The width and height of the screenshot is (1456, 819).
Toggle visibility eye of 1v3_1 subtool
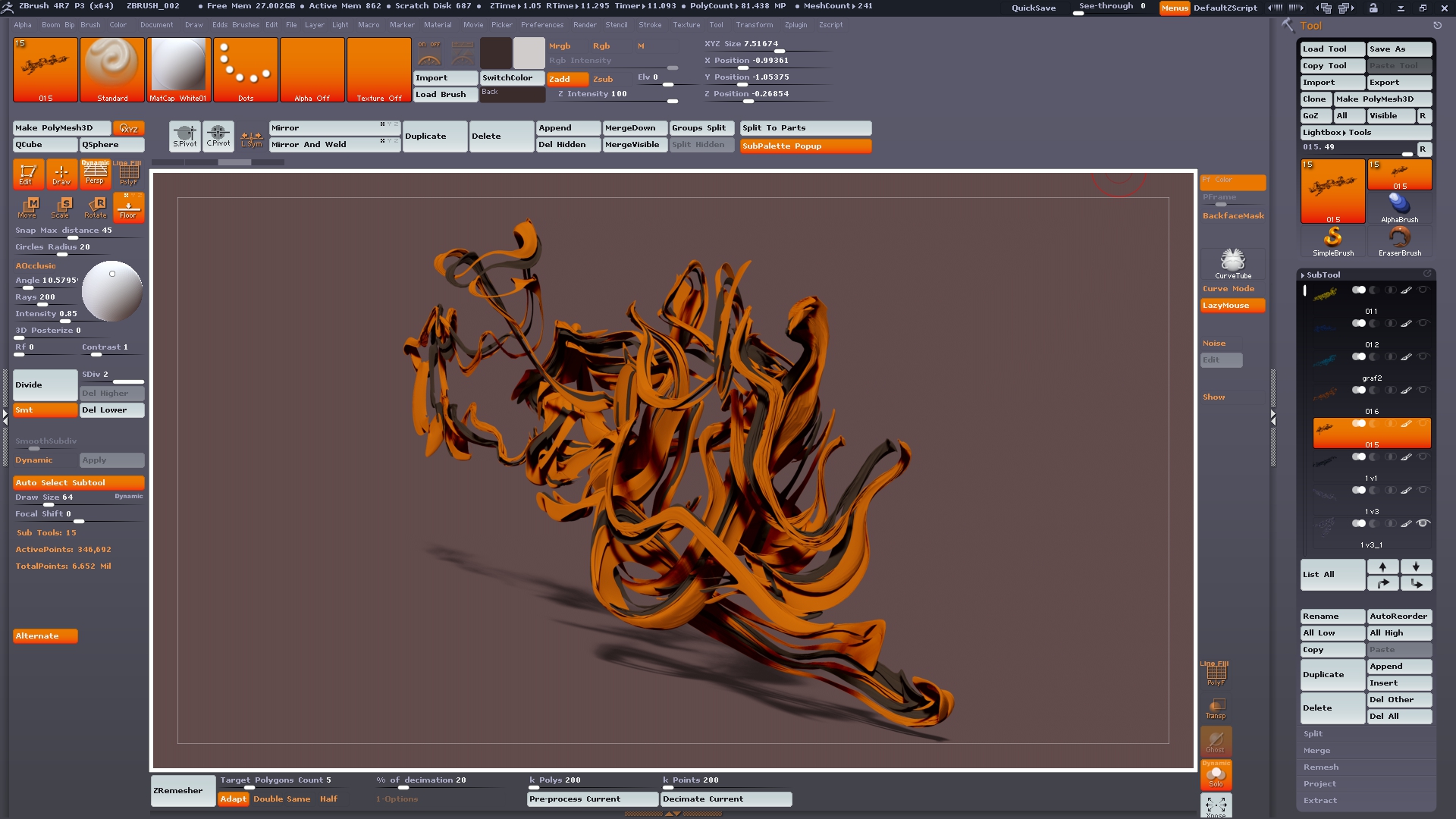1423,523
